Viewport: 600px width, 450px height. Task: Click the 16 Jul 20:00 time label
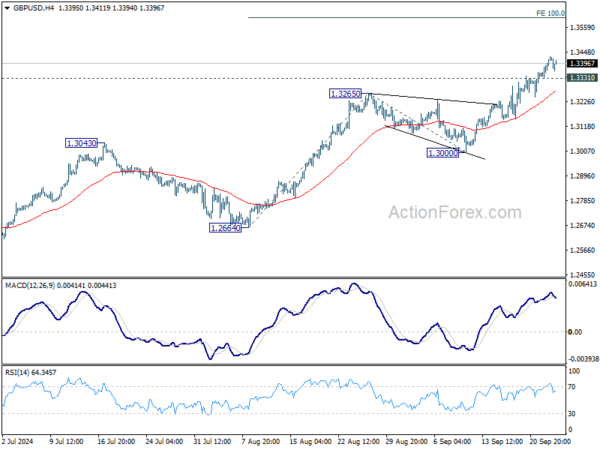[116, 442]
